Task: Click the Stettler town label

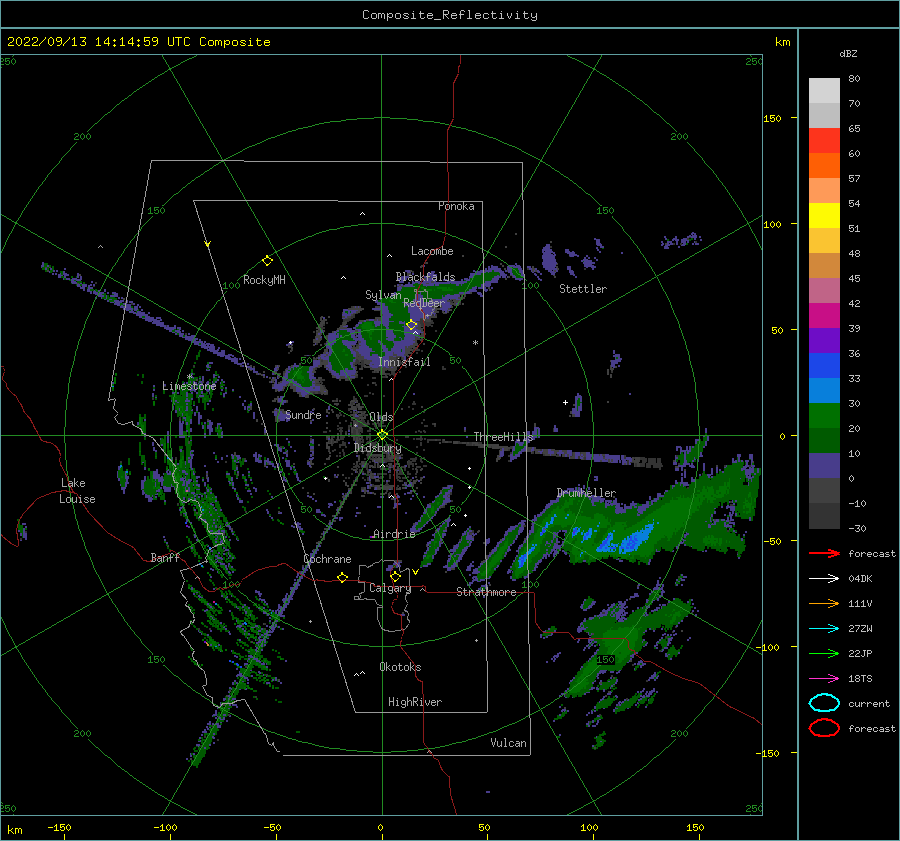Action: 583,289
